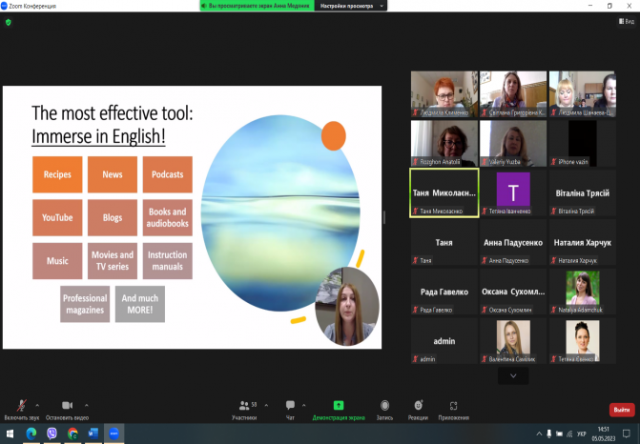Expand the arrow next to Чат
Image resolution: width=640 pixels, height=444 pixels.
(304, 405)
